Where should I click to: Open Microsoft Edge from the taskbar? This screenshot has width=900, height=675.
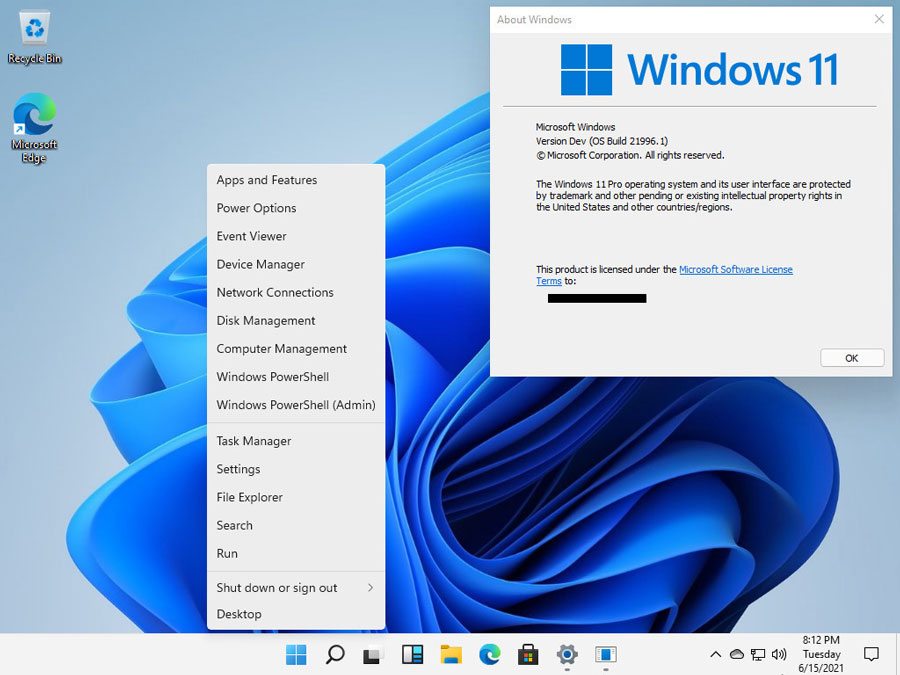[489, 655]
